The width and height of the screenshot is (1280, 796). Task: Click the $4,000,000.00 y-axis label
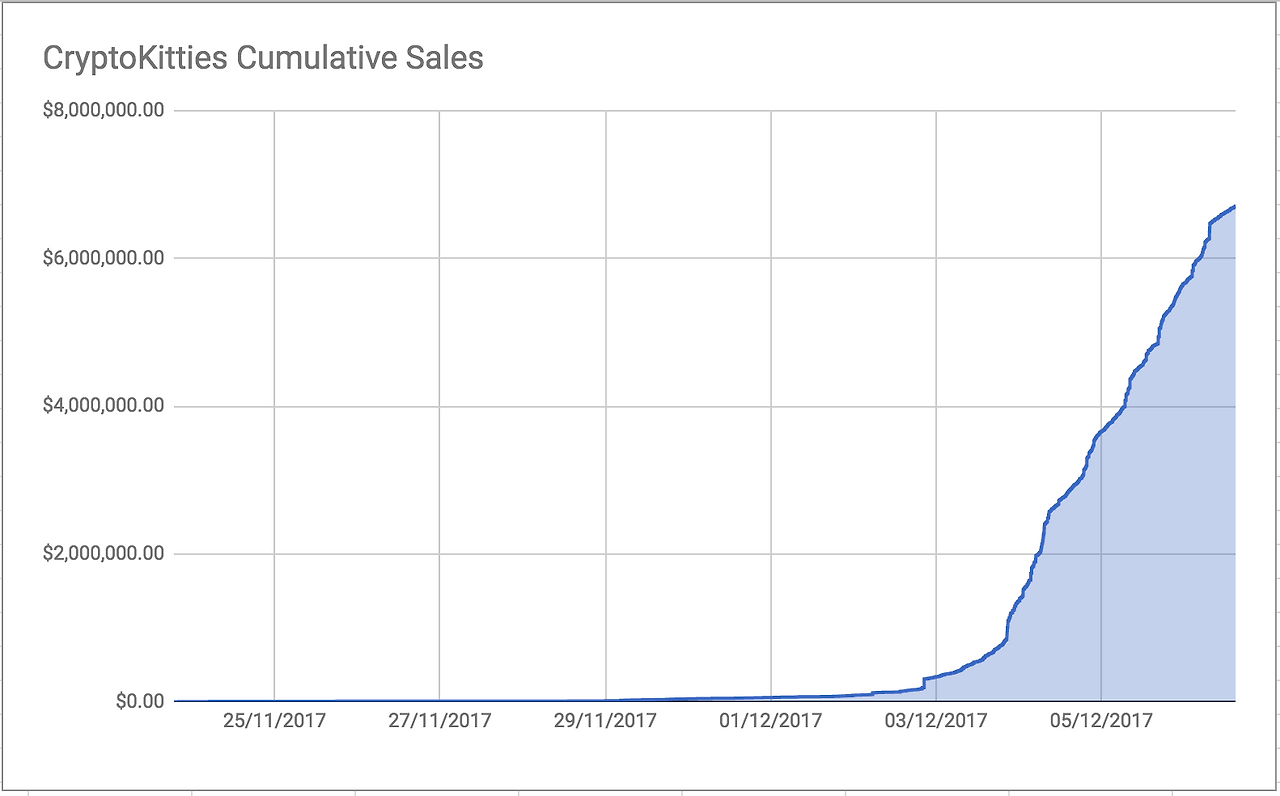click(x=103, y=406)
